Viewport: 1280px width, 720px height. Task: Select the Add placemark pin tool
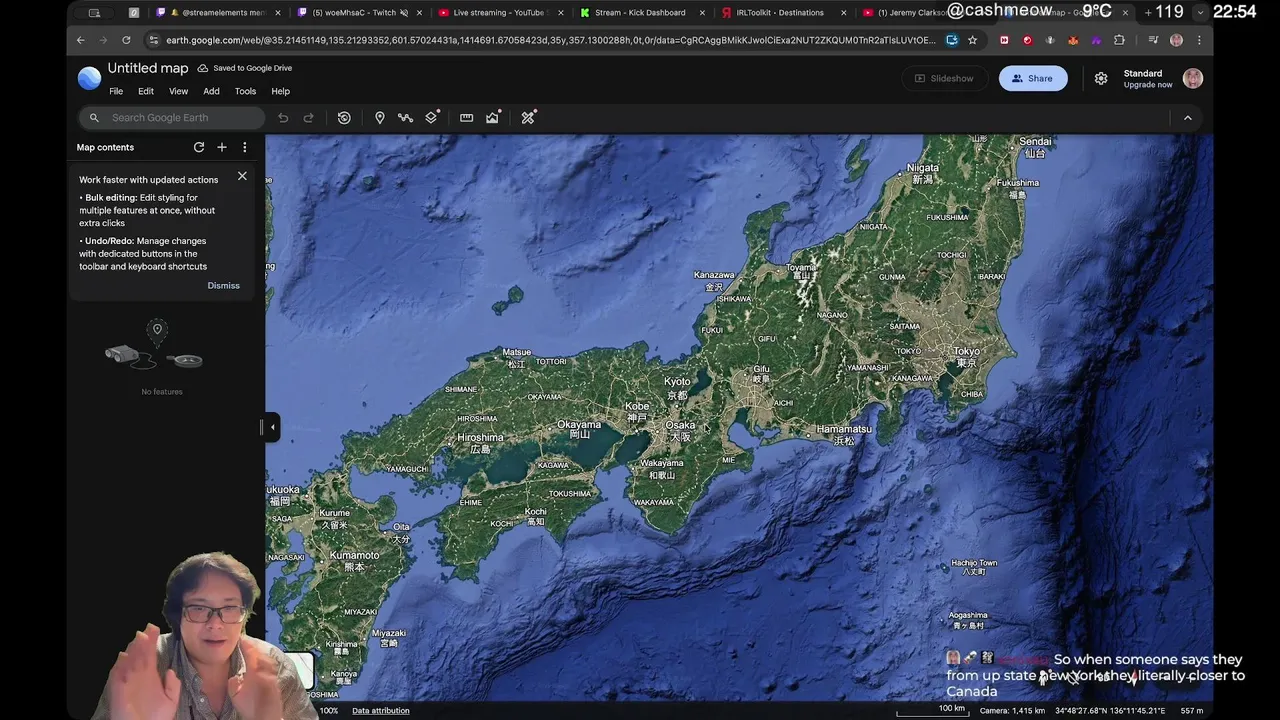click(380, 118)
